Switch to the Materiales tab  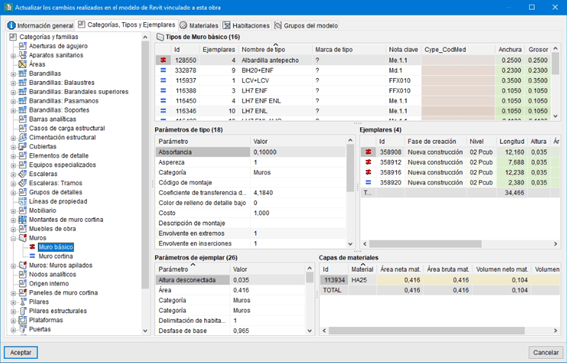199,25
